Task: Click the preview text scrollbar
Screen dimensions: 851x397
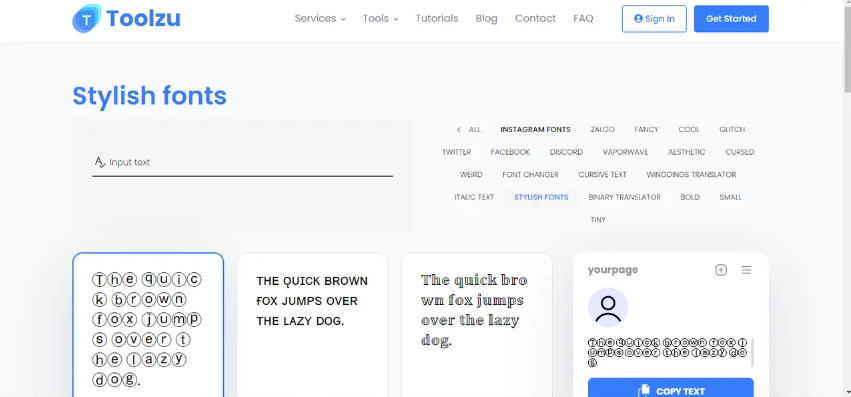Action: (x=752, y=352)
